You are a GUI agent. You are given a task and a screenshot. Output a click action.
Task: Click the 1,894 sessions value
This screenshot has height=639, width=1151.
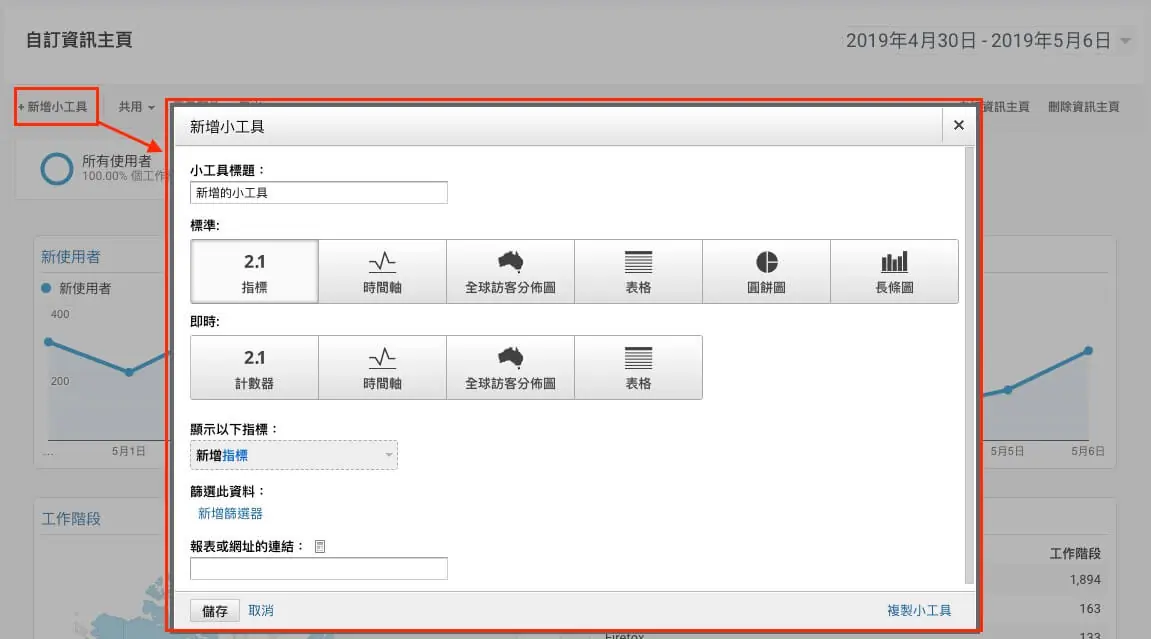(1085, 580)
